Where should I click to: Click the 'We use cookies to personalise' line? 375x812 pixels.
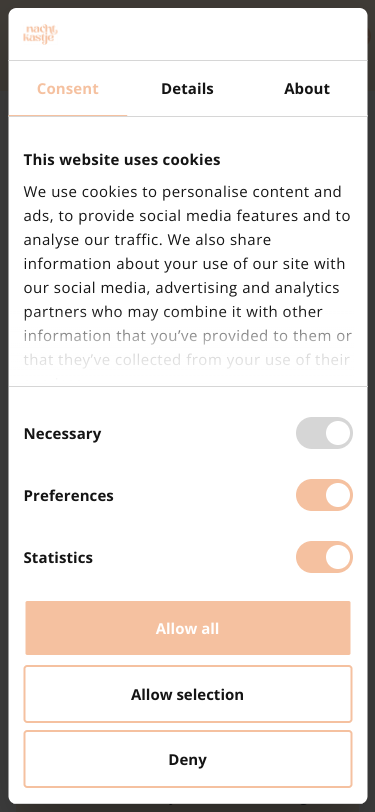tap(182, 192)
